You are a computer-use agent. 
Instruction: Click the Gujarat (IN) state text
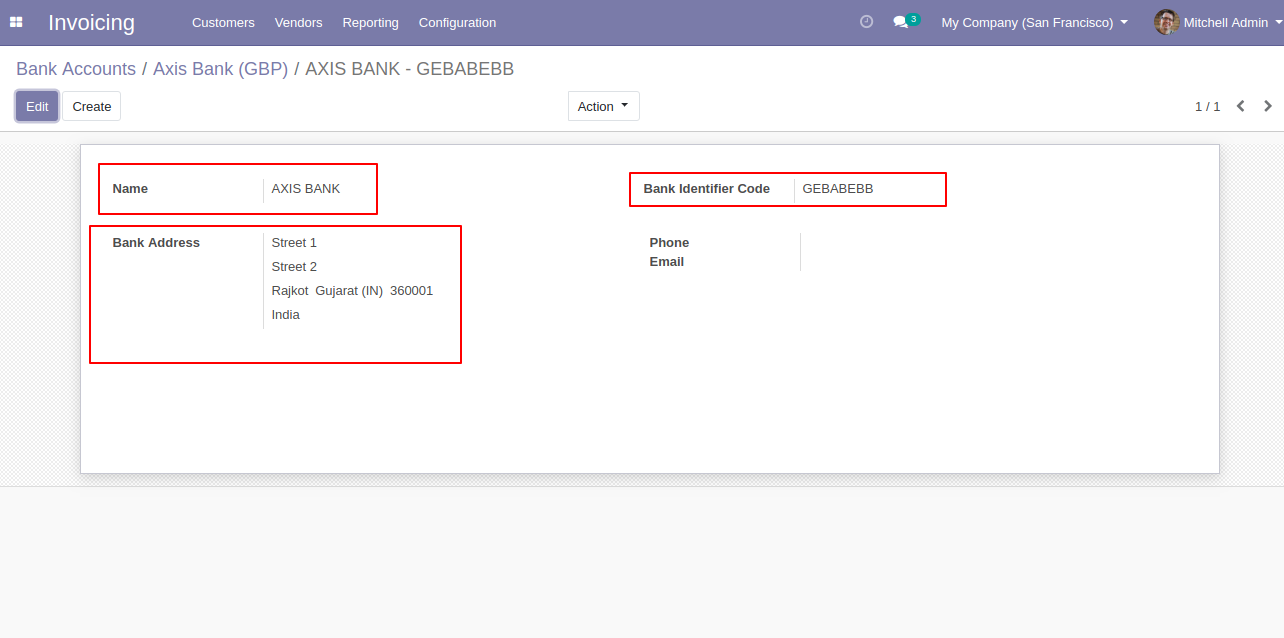click(x=349, y=290)
